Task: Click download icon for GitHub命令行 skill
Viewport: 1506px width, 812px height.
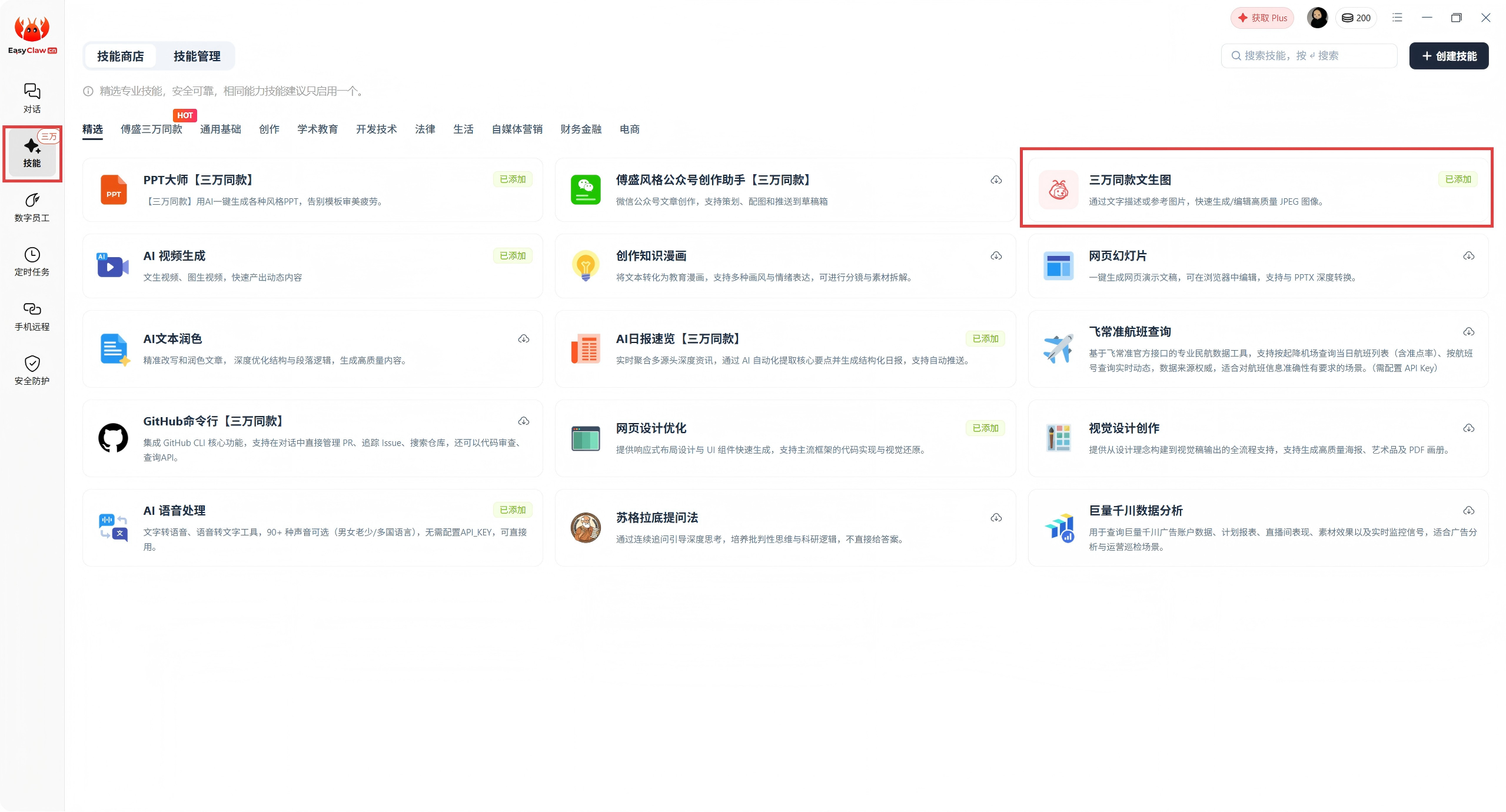Action: tap(523, 421)
